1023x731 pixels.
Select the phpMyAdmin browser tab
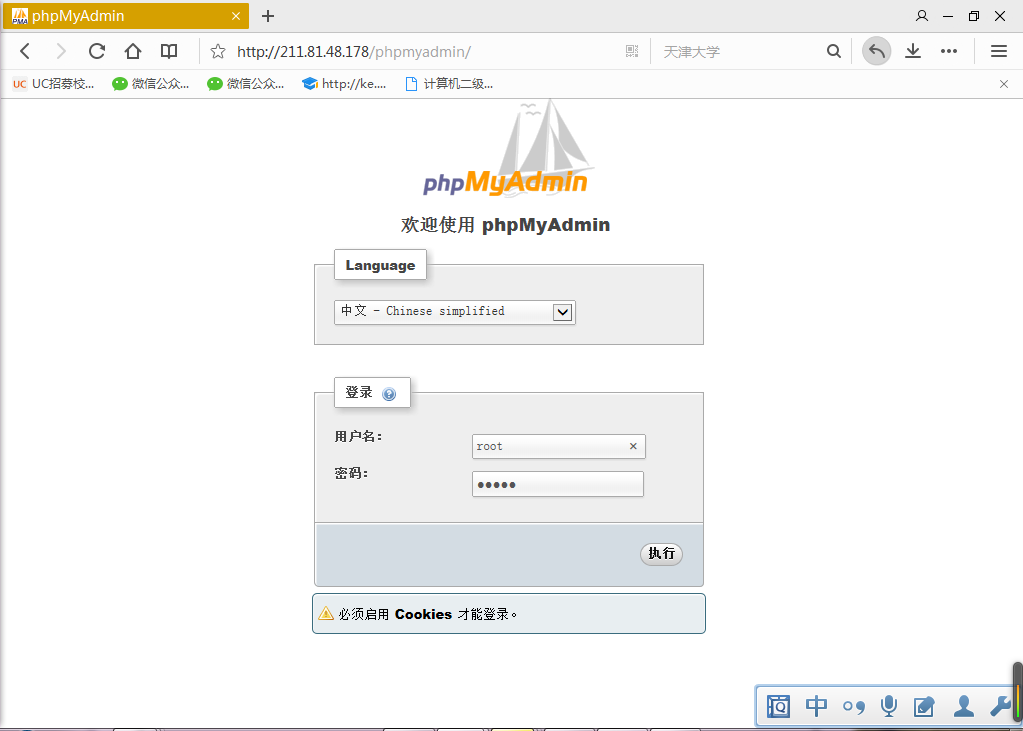tap(125, 16)
